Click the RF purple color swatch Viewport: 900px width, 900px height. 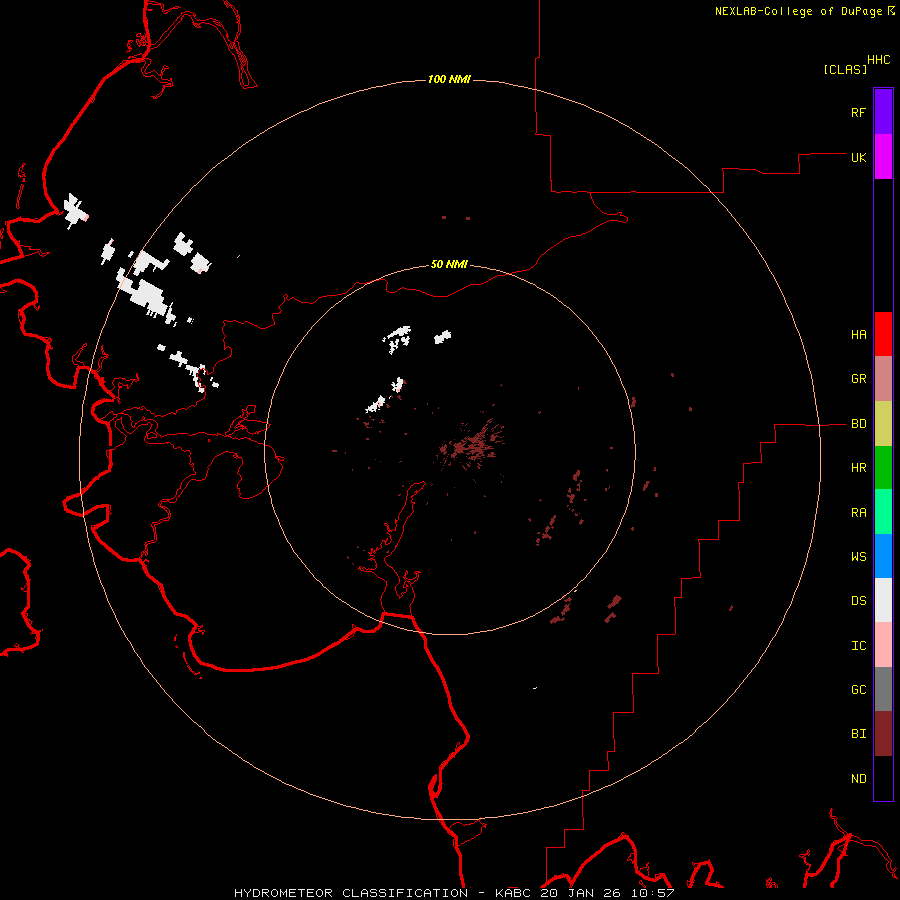(x=883, y=112)
